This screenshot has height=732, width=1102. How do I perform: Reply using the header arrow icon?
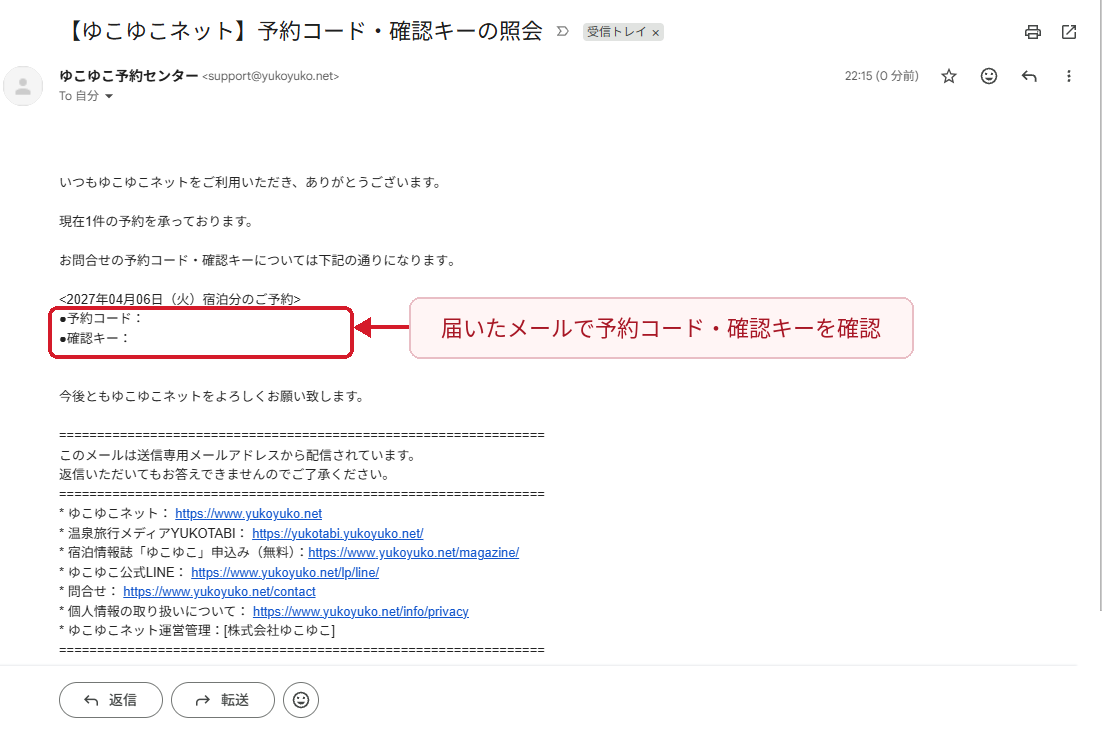[x=1029, y=76]
